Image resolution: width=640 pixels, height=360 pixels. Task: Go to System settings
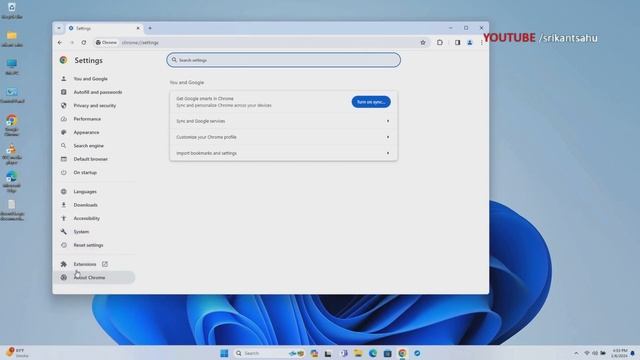pyautogui.click(x=81, y=232)
